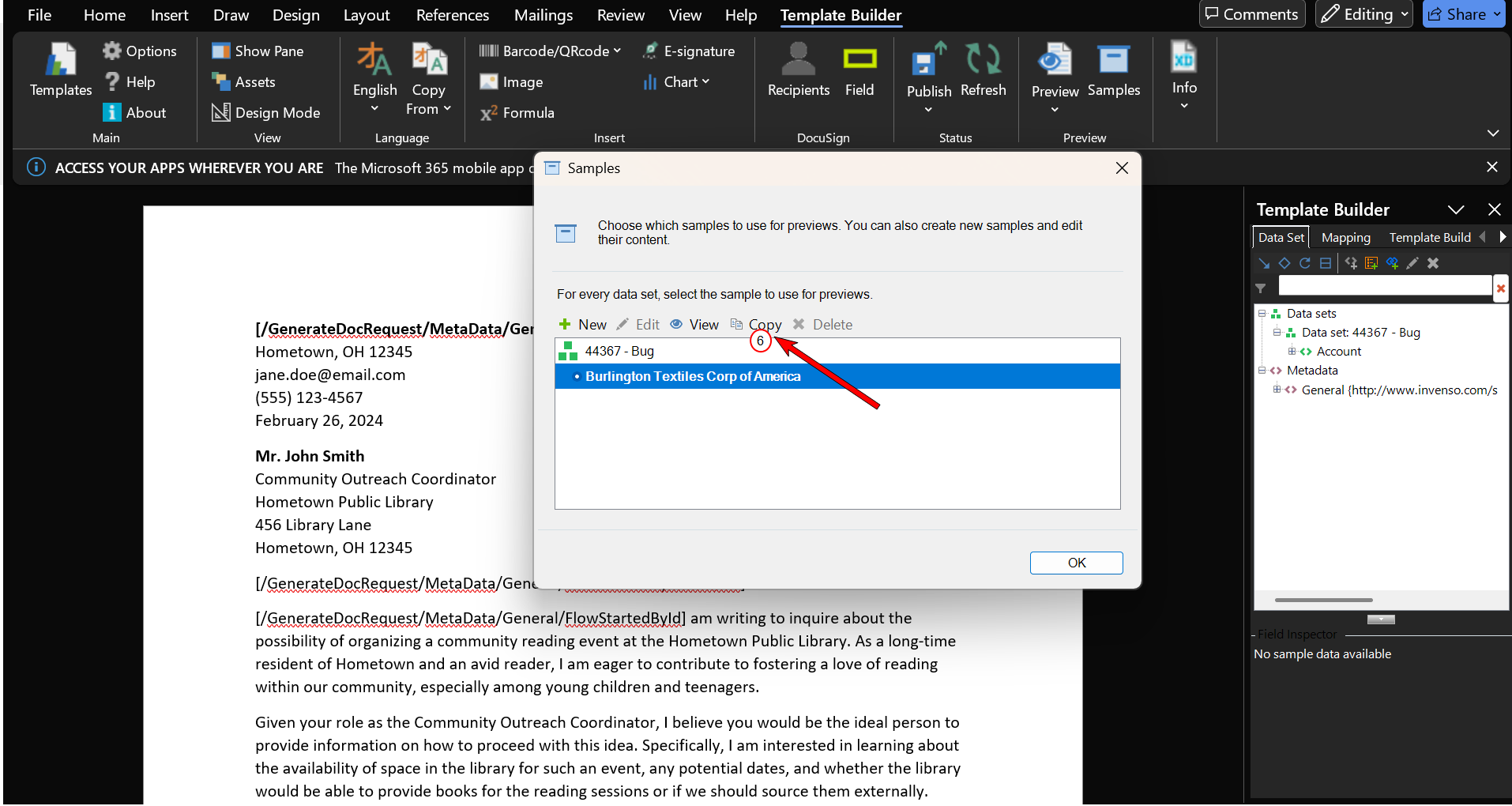Switch to the Home tab
1512x806 pixels.
[x=104, y=15]
